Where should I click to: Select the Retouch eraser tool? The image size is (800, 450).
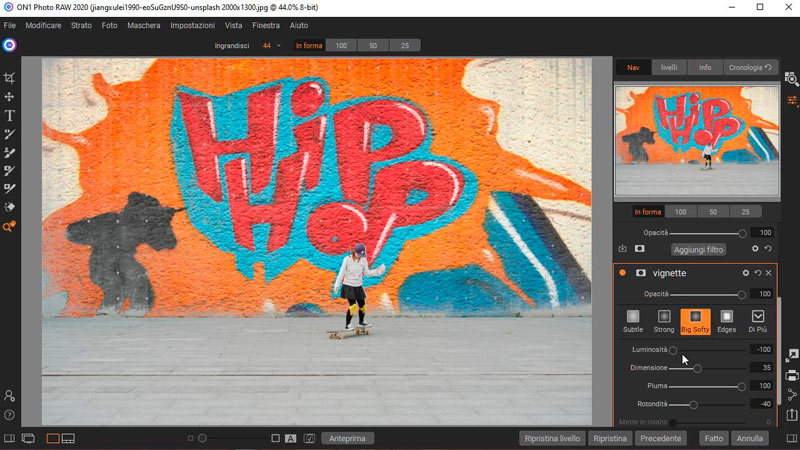[9, 207]
